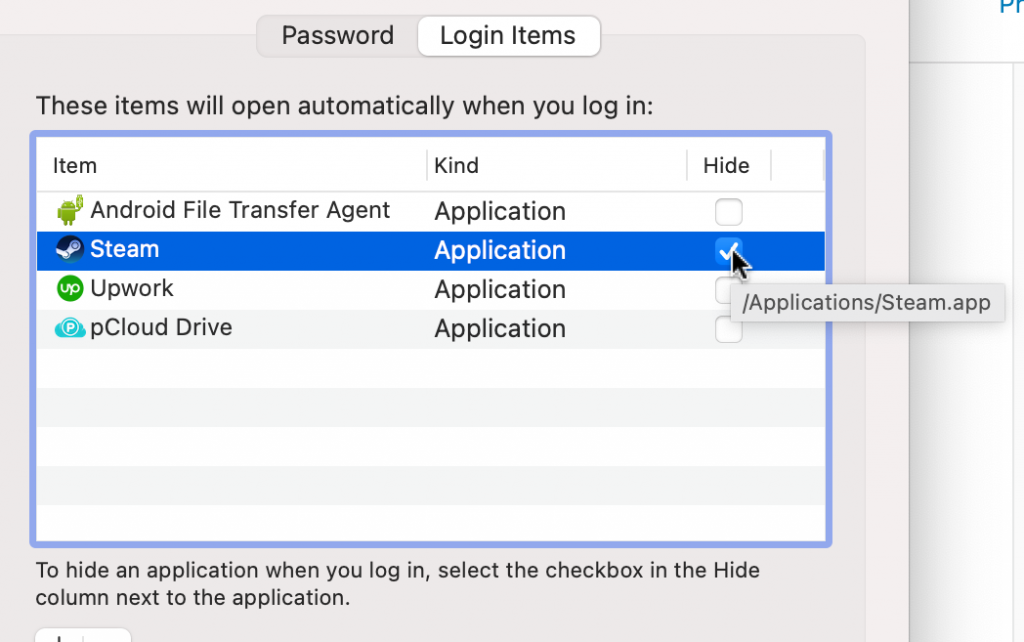Select the Steam item name

pos(125,249)
